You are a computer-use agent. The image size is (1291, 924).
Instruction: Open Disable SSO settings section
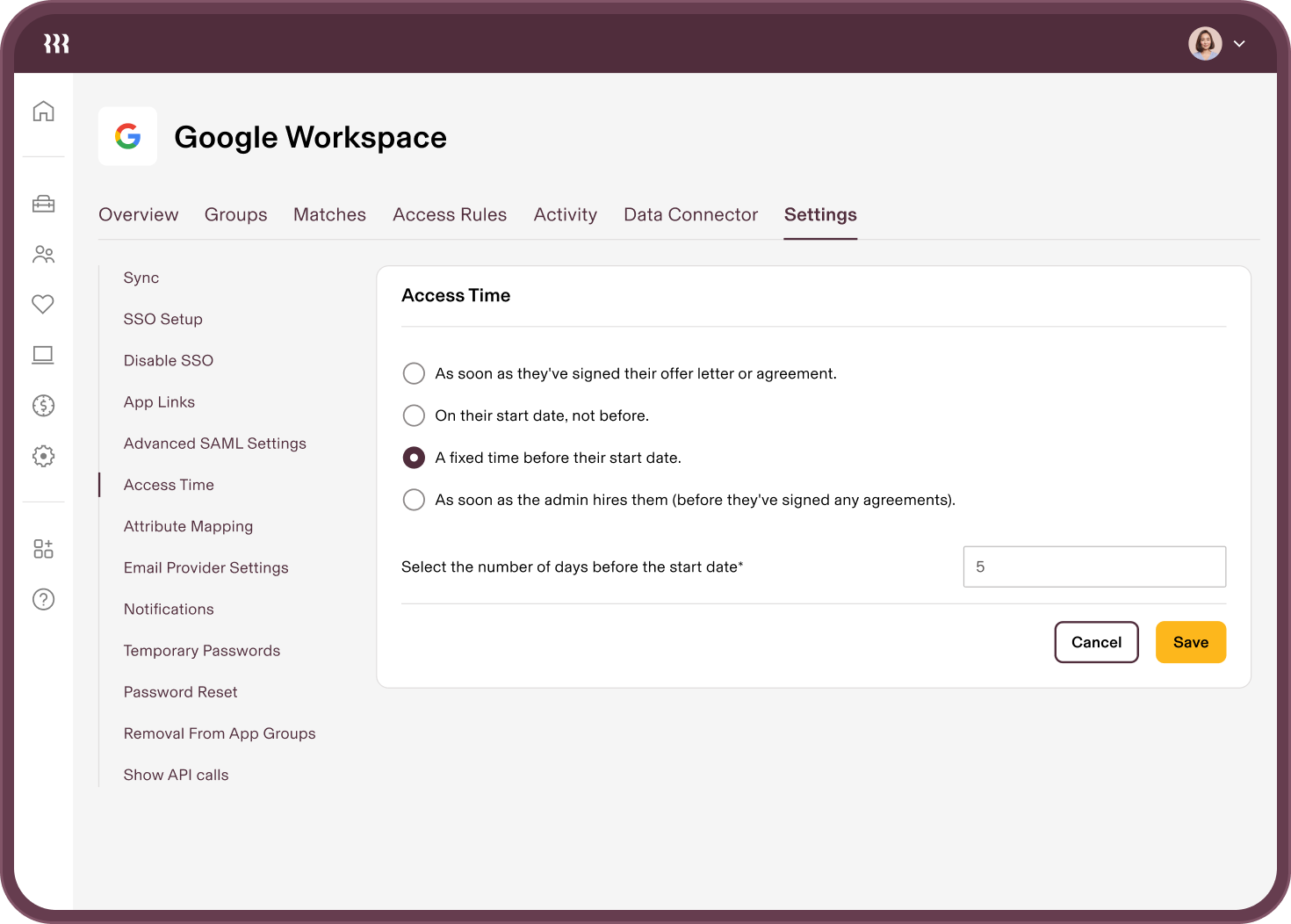[169, 360]
